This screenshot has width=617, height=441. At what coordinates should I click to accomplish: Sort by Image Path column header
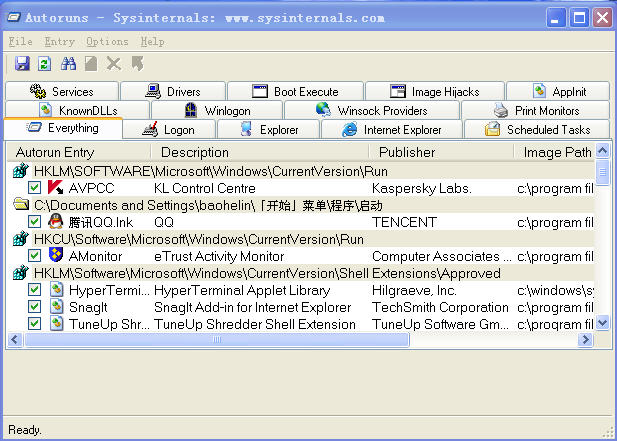[554, 152]
